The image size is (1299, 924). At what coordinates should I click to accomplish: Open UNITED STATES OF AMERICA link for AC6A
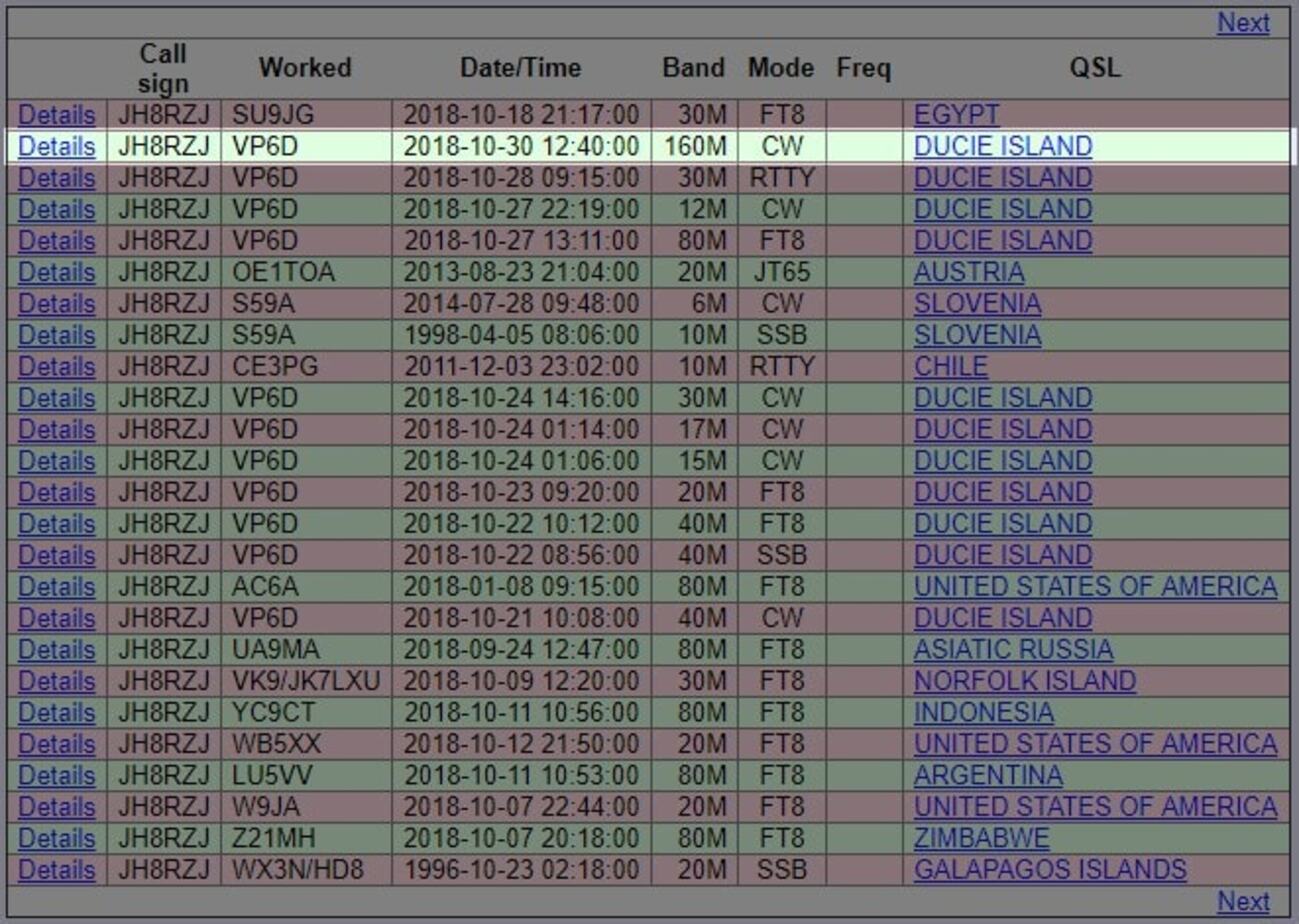1094,587
